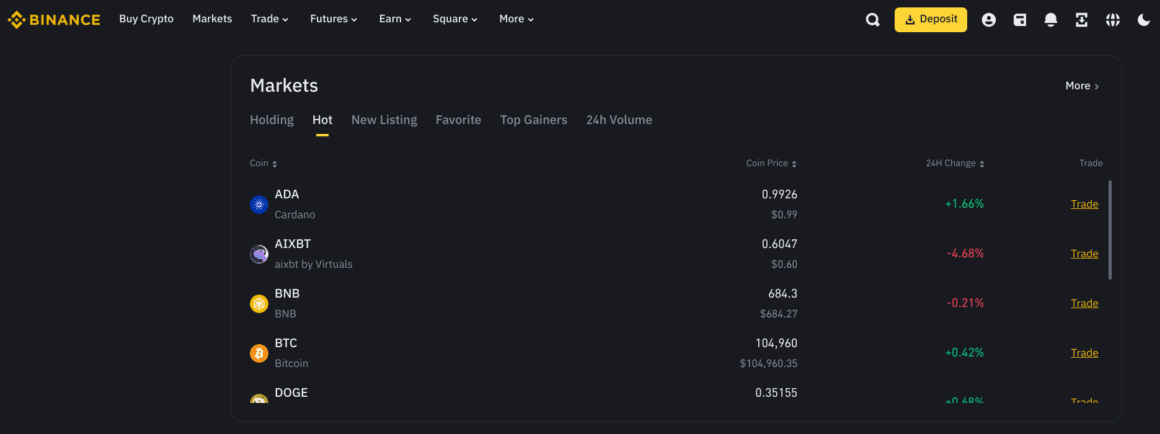
Task: Open the search magnifier icon
Action: point(873,20)
